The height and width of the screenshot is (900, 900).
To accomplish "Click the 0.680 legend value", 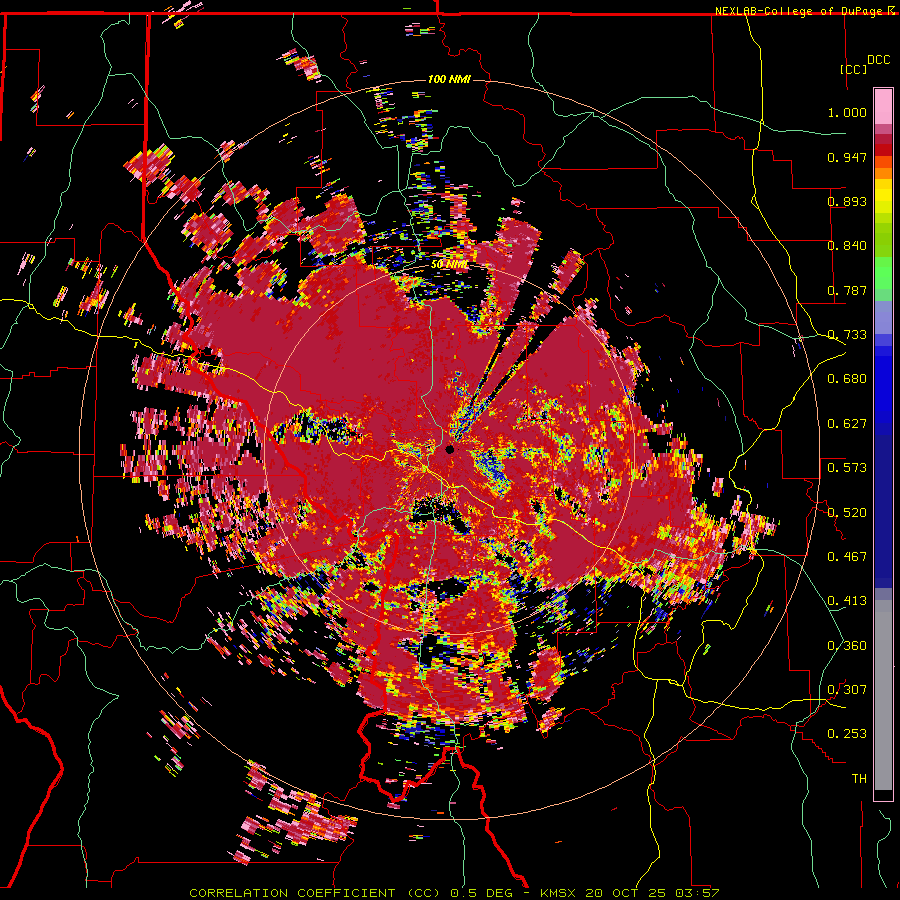I will (x=847, y=379).
